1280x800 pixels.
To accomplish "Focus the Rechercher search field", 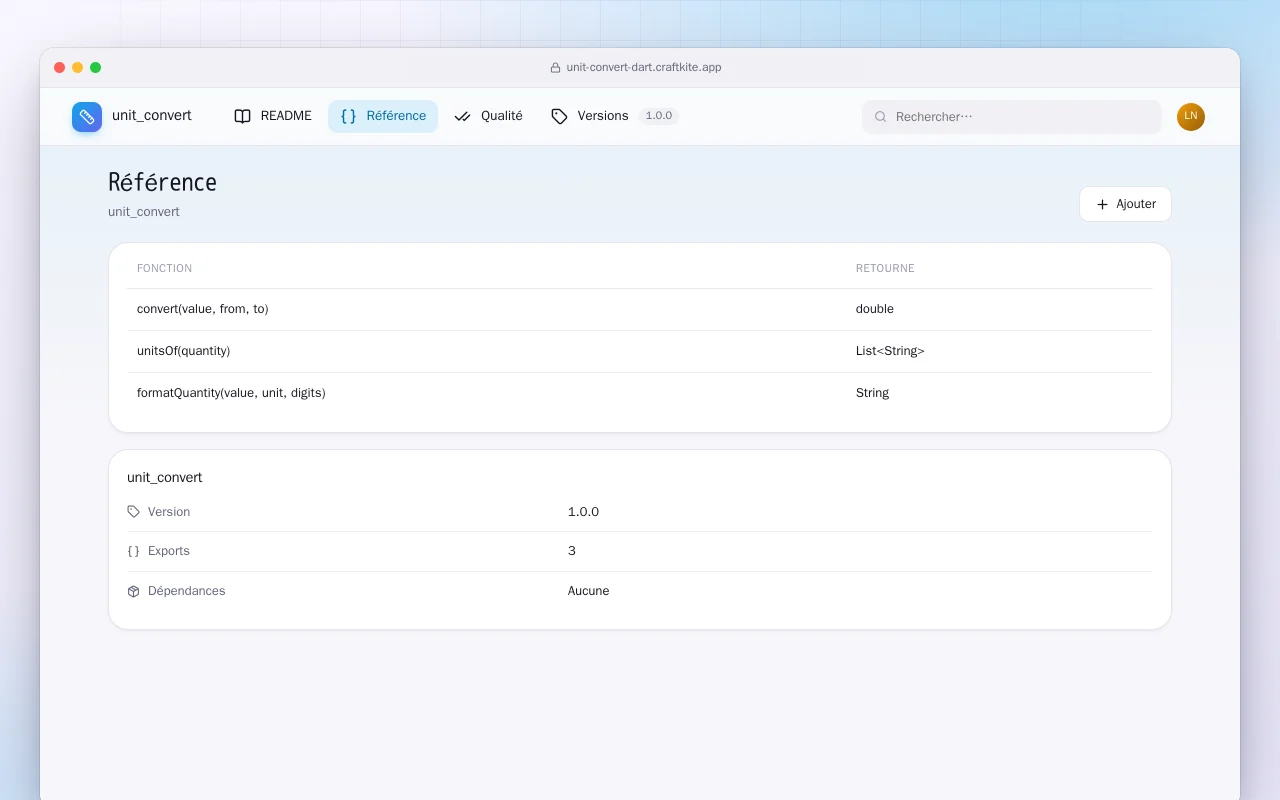I will (x=1012, y=117).
